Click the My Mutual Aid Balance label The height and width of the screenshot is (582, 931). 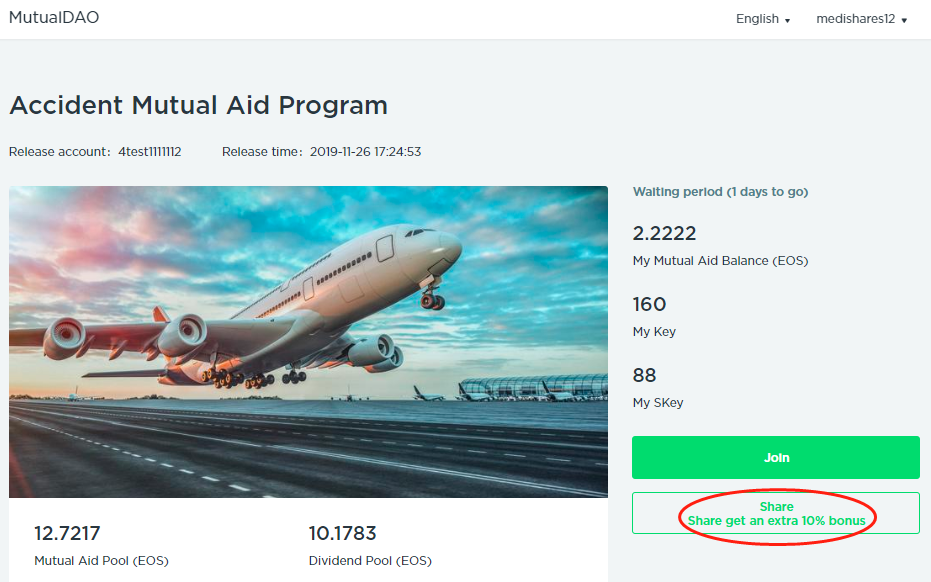click(720, 261)
